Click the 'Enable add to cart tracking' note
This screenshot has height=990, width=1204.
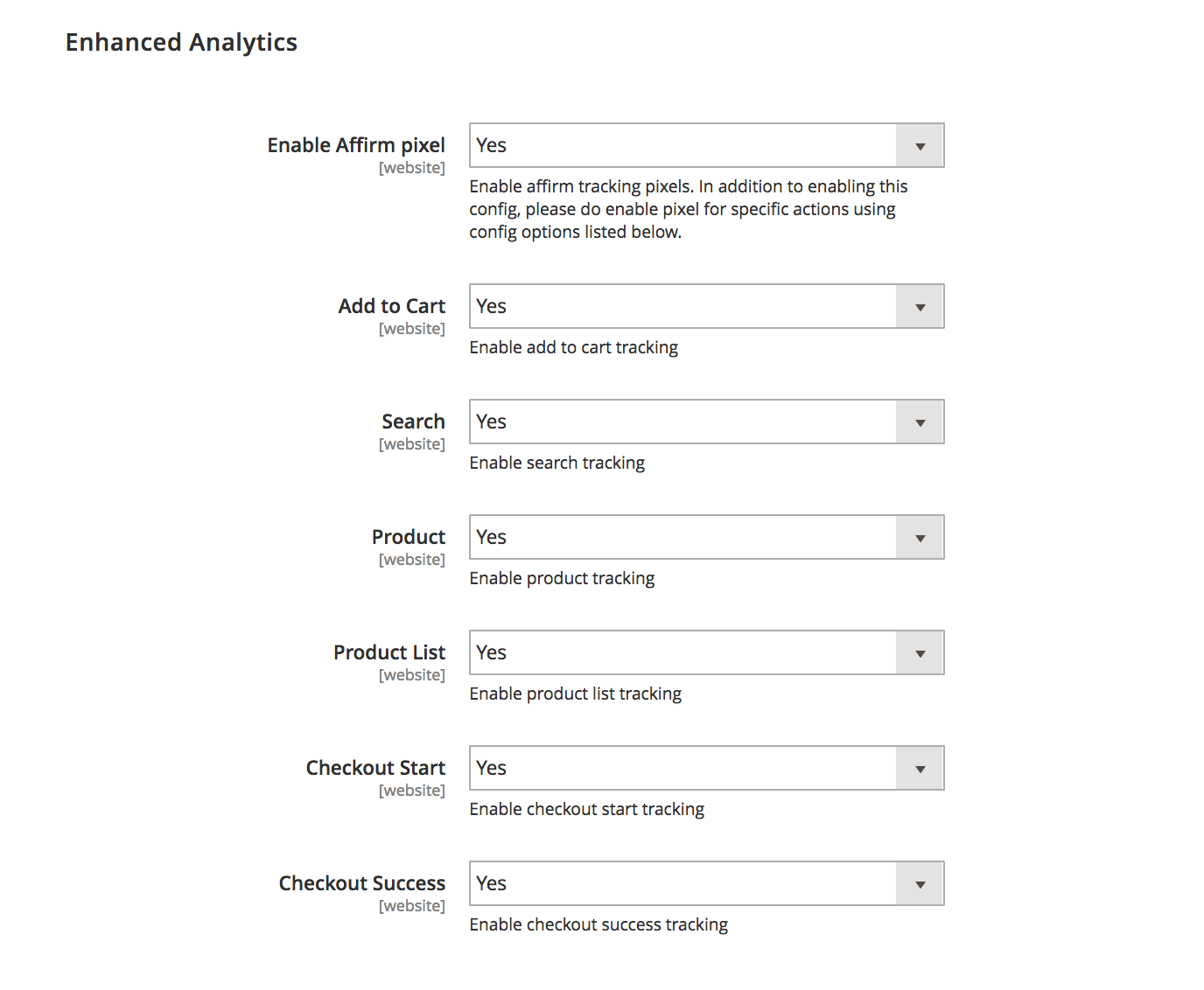click(x=574, y=347)
